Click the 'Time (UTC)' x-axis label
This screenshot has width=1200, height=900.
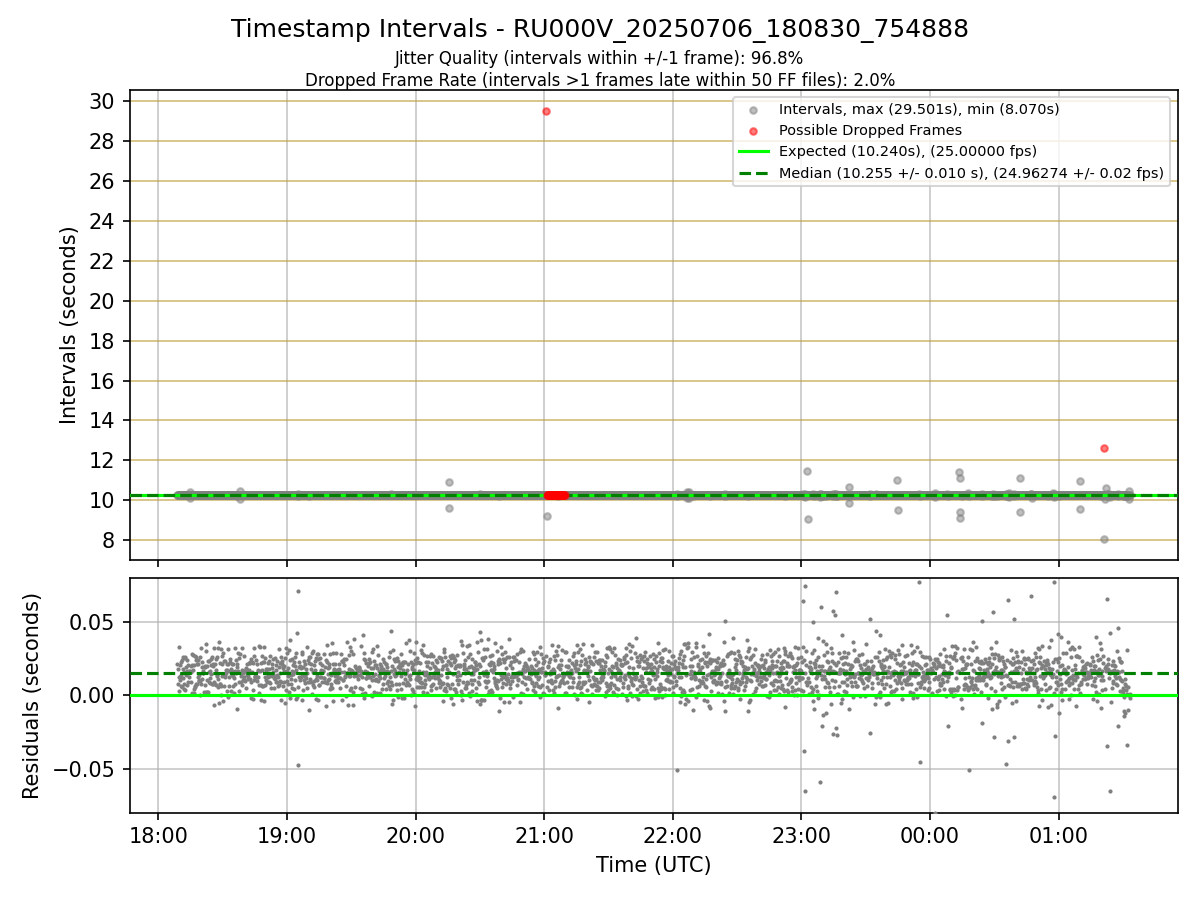[654, 865]
